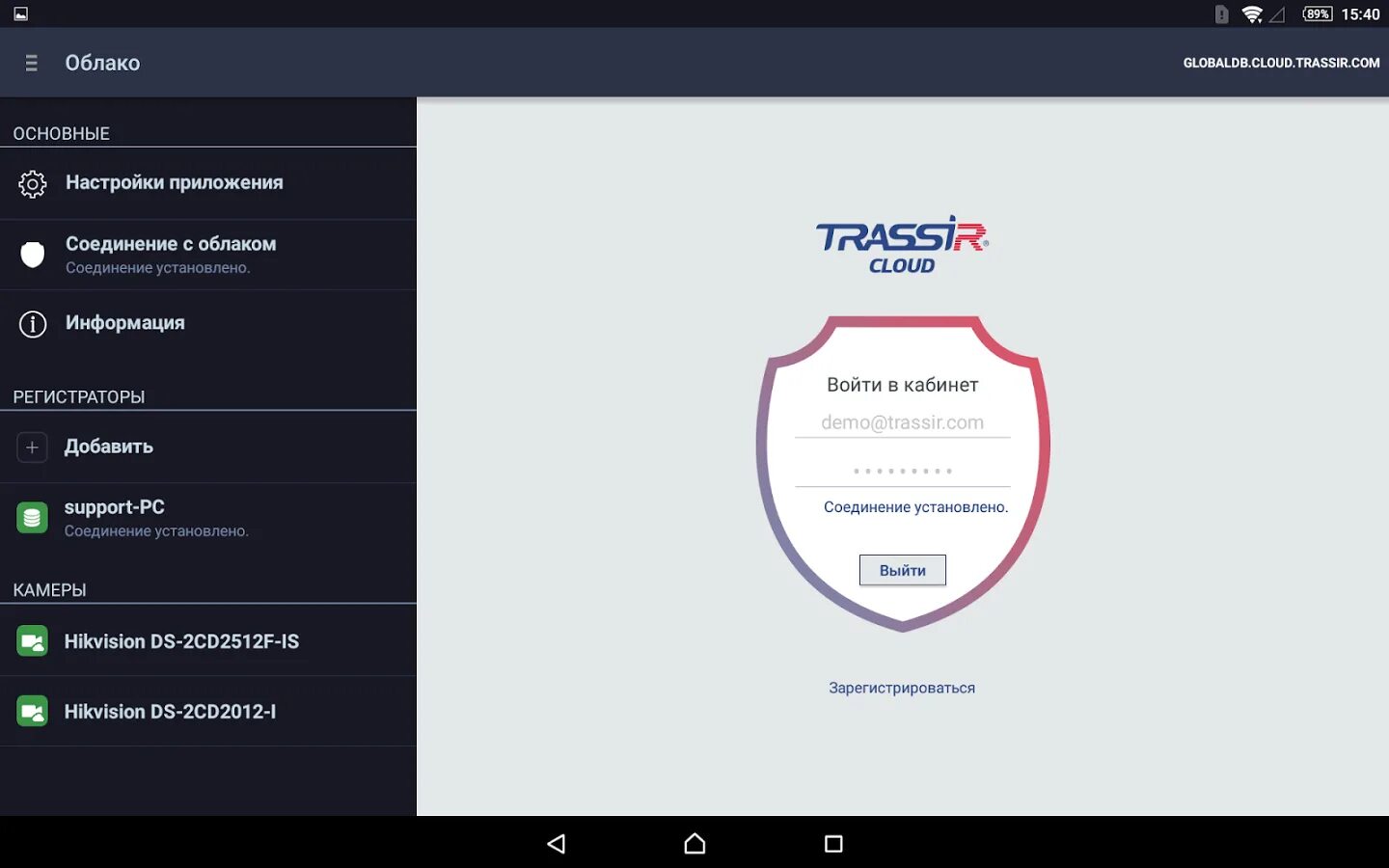Tap the battery 89% indicator
The image size is (1389, 868).
1317,14
